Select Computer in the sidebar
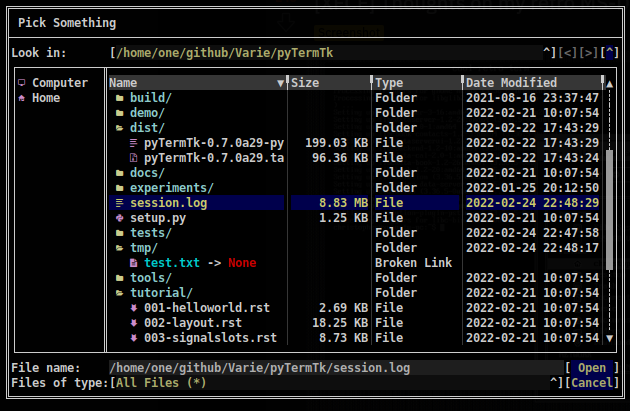630x411 pixels. pyautogui.click(x=60, y=83)
